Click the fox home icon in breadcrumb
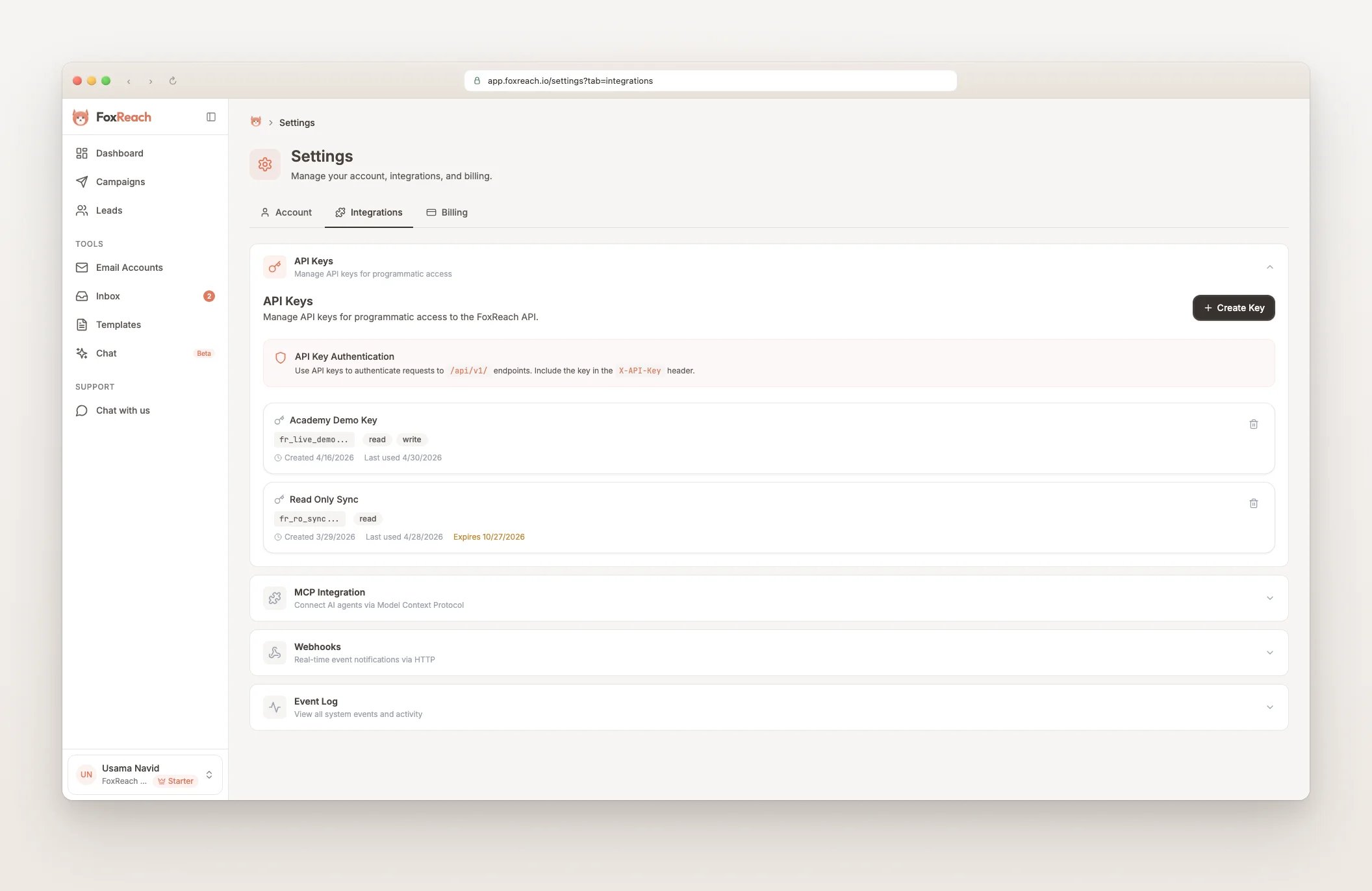Viewport: 1372px width, 891px height. tap(256, 122)
